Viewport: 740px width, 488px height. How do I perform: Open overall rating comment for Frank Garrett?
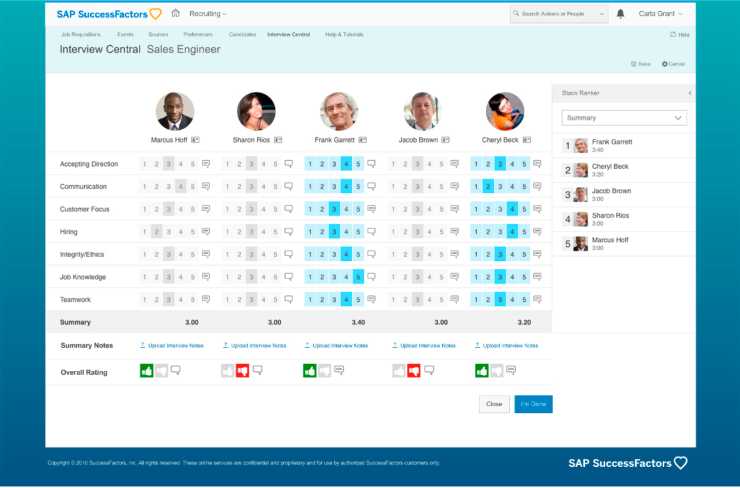tap(339, 370)
